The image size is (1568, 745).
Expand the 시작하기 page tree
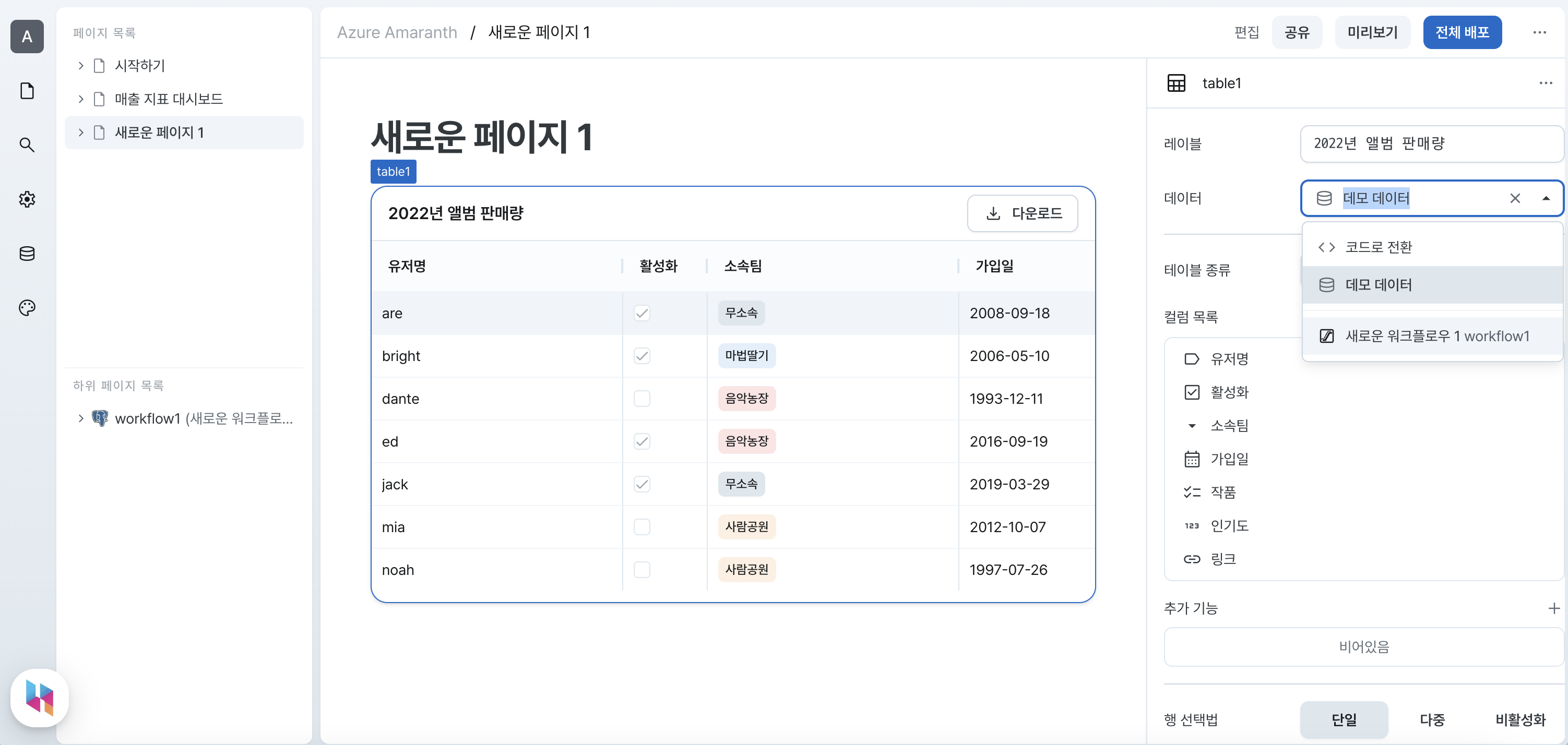click(x=80, y=65)
